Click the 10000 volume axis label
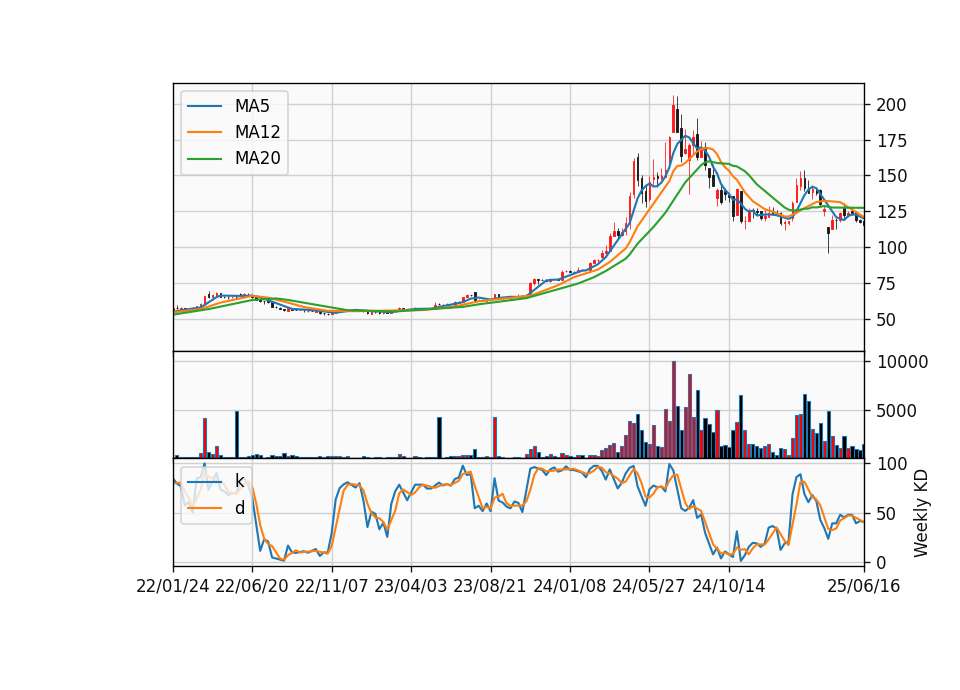The image size is (960, 690). pos(902,362)
